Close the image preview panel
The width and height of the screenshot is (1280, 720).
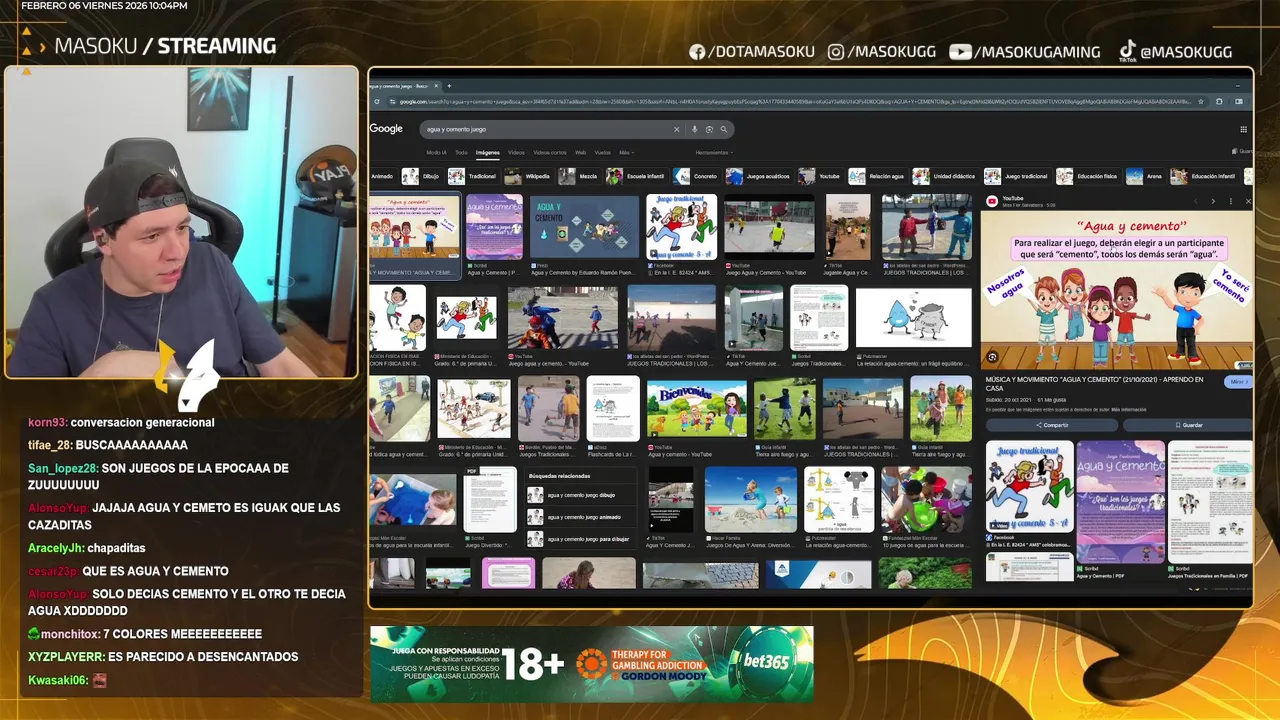pos(1247,201)
